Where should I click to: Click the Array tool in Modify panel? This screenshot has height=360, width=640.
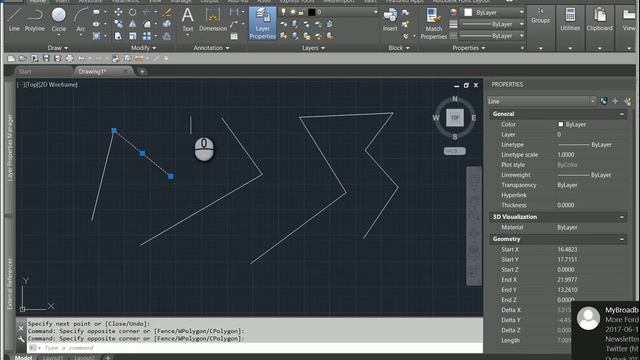pos(147,36)
